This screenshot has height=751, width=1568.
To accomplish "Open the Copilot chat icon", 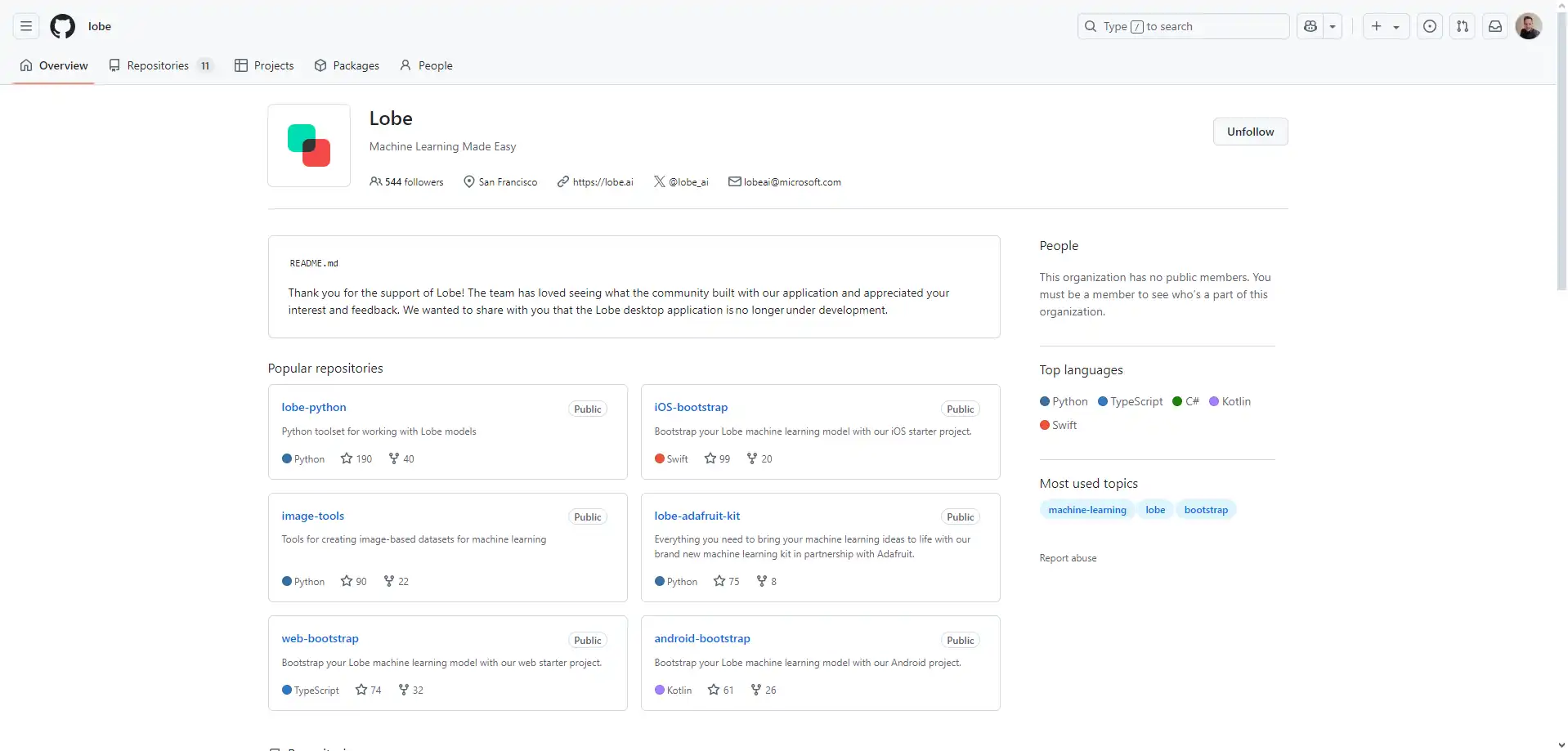I will (1310, 26).
